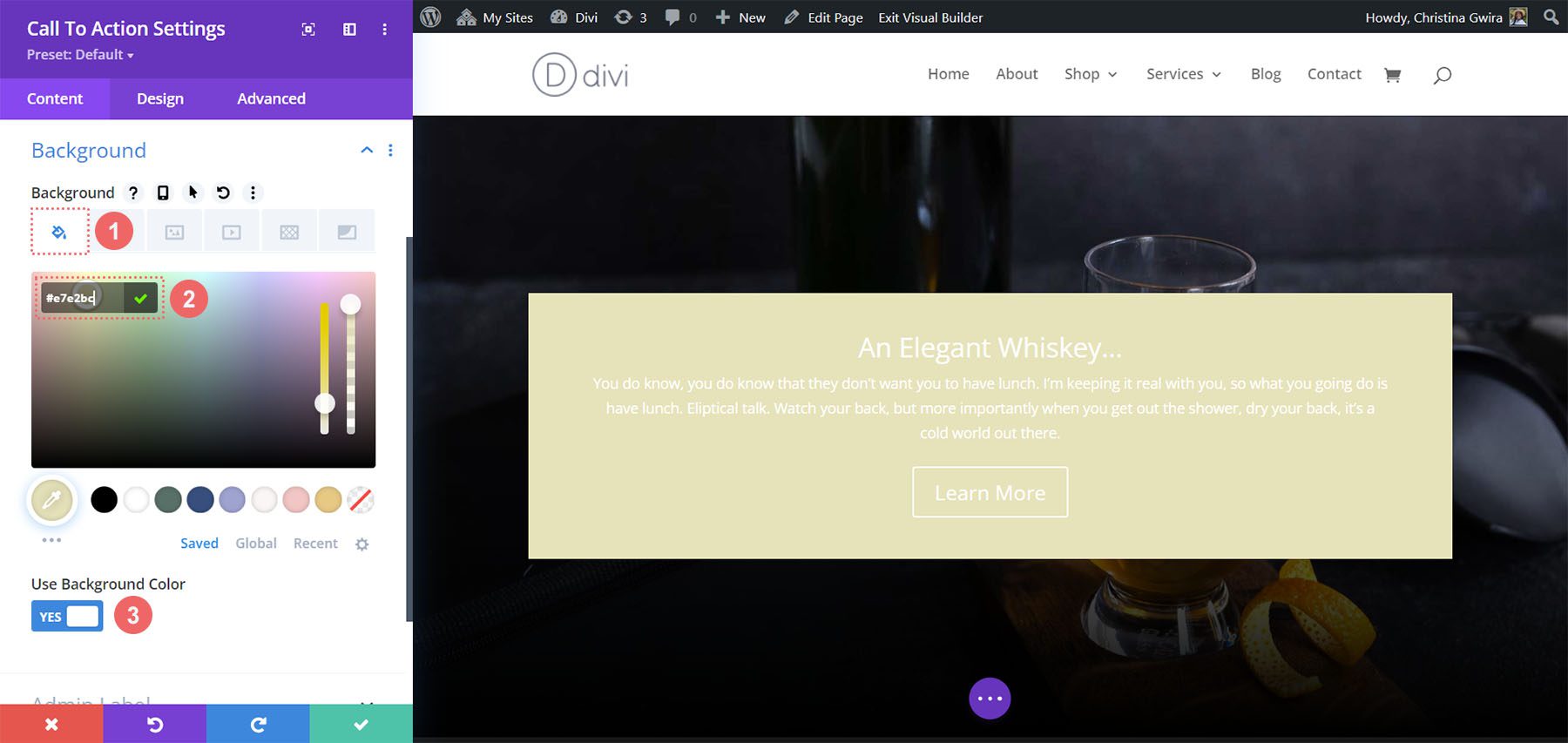
Task: Click Exit Visual Builder link
Action: (930, 17)
